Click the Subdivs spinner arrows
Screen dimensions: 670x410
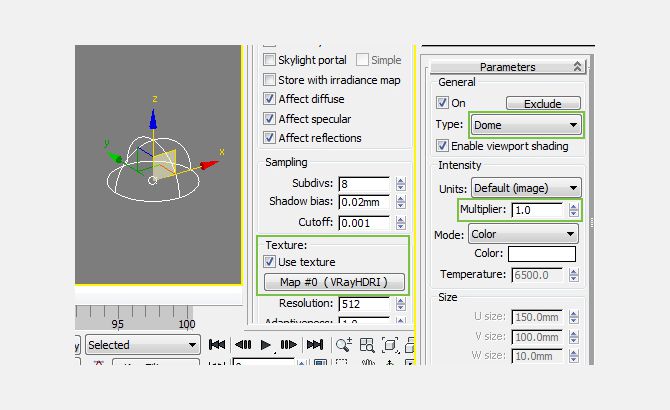(x=400, y=184)
